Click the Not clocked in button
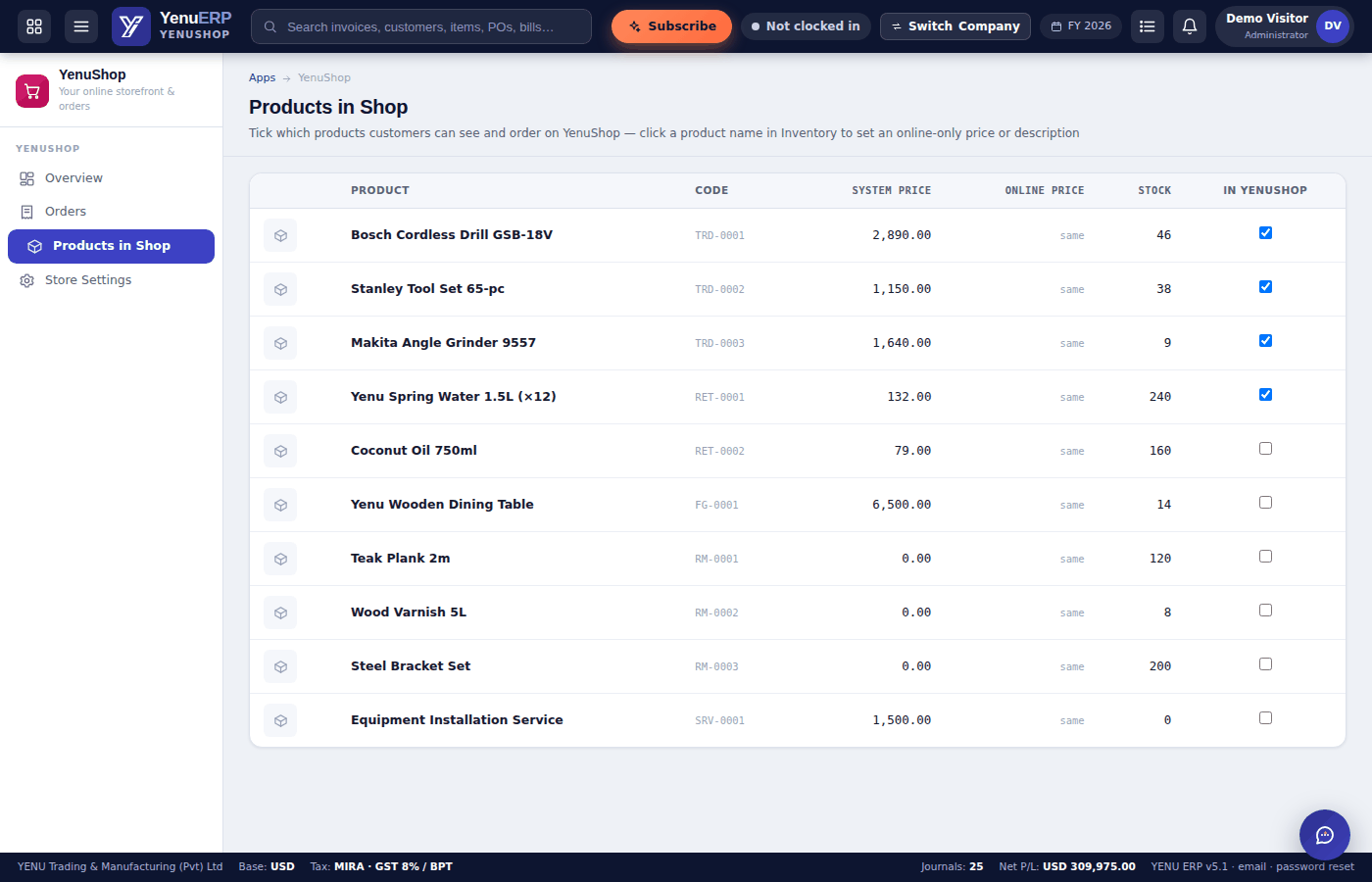The height and width of the screenshot is (882, 1372). pyautogui.click(x=806, y=26)
